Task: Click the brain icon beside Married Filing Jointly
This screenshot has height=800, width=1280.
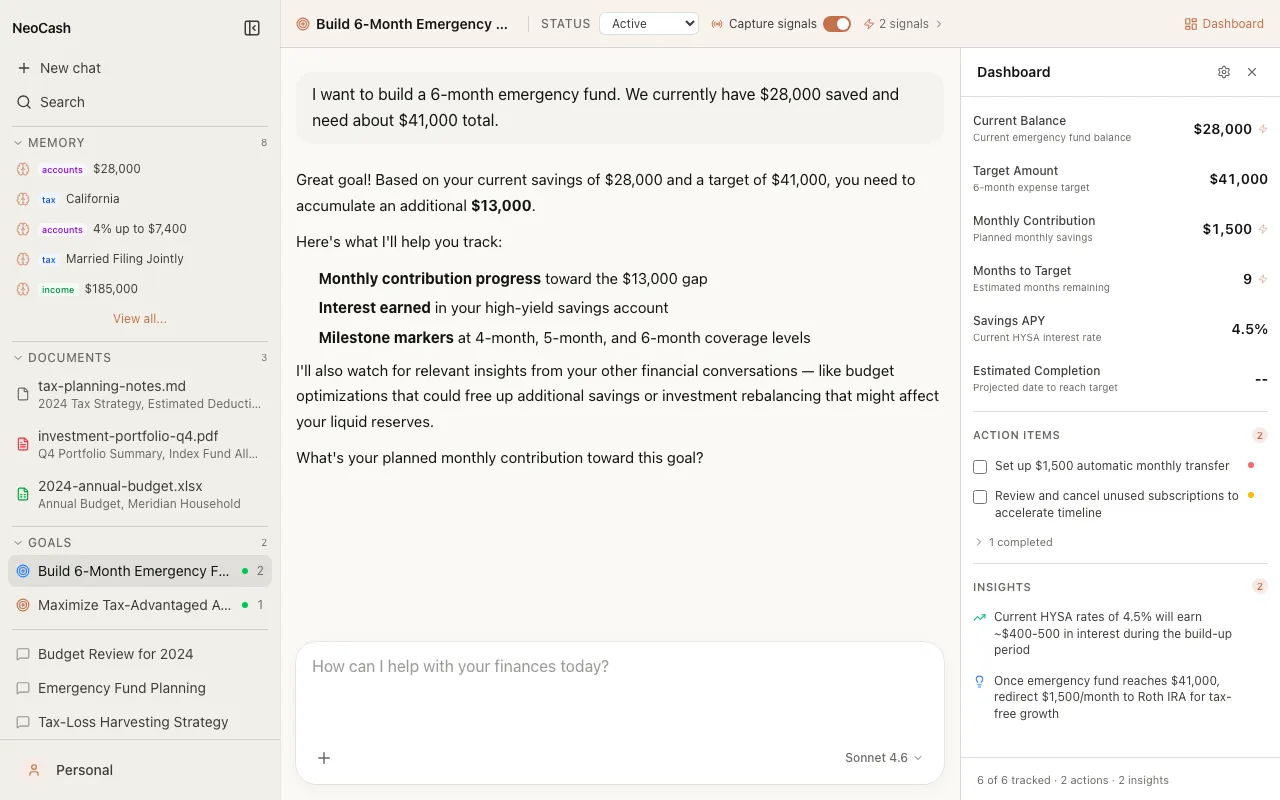Action: (x=23, y=259)
